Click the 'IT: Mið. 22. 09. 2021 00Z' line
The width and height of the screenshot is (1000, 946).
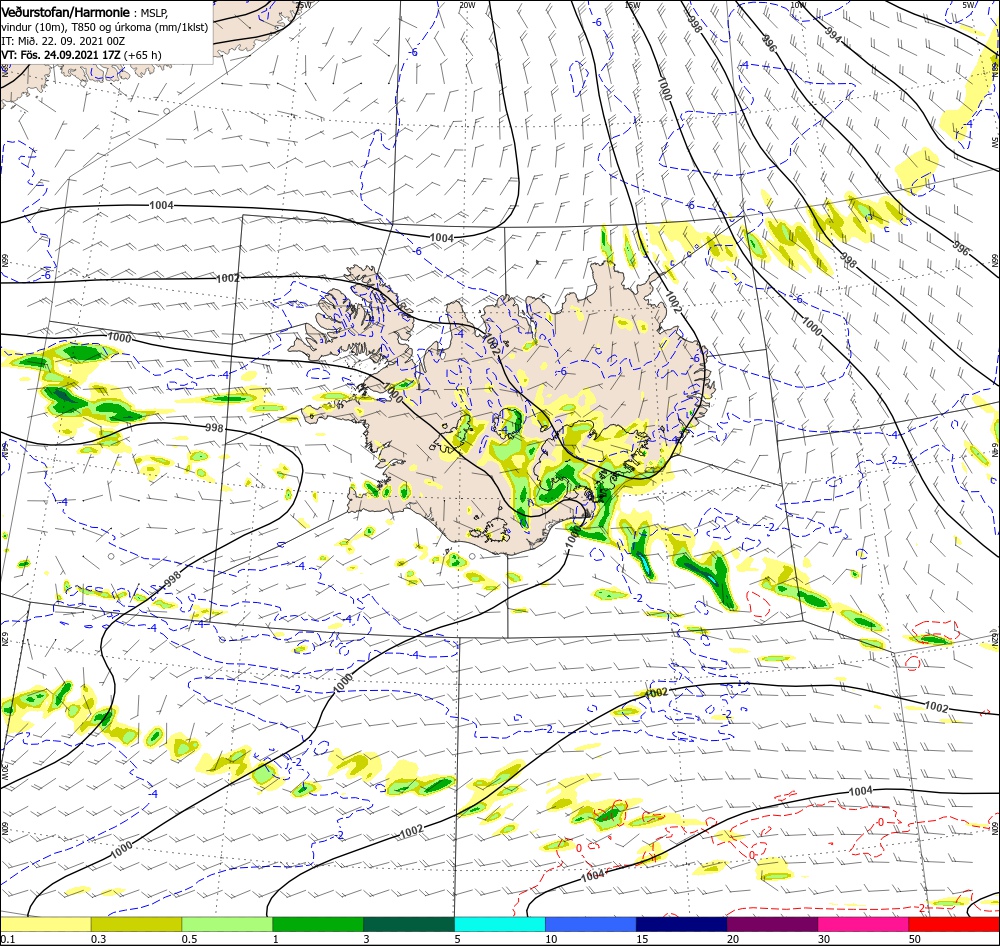pyautogui.click(x=63, y=41)
